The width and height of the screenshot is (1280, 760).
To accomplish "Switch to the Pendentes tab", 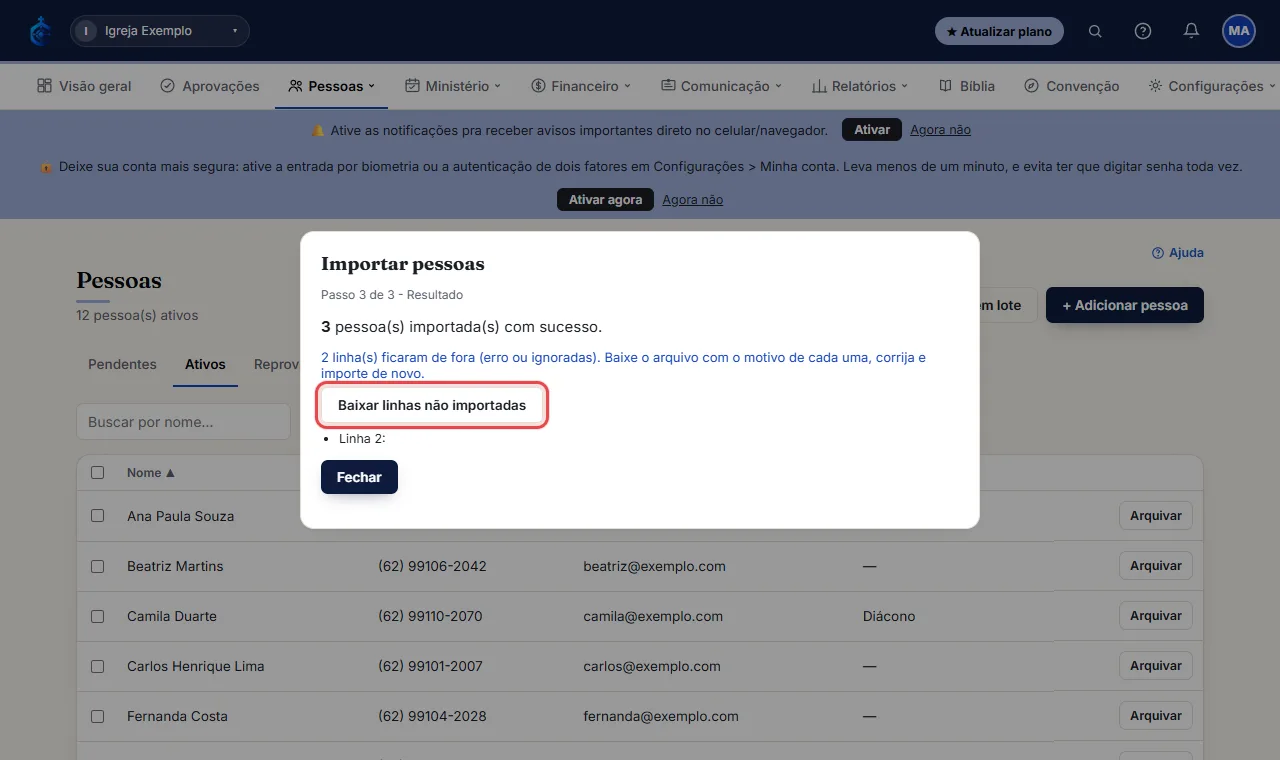I will 122,365.
